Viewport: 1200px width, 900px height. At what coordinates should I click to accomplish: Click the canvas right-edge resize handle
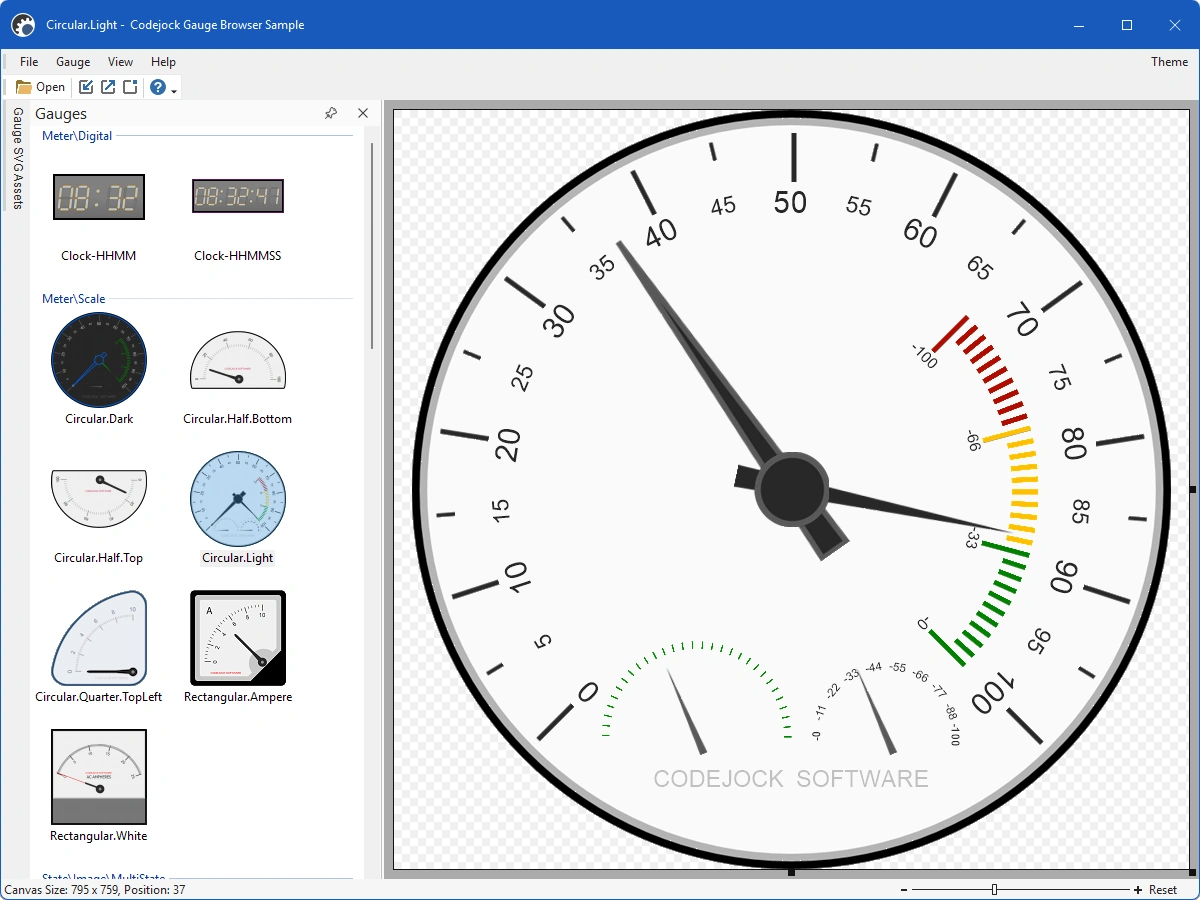click(1193, 489)
